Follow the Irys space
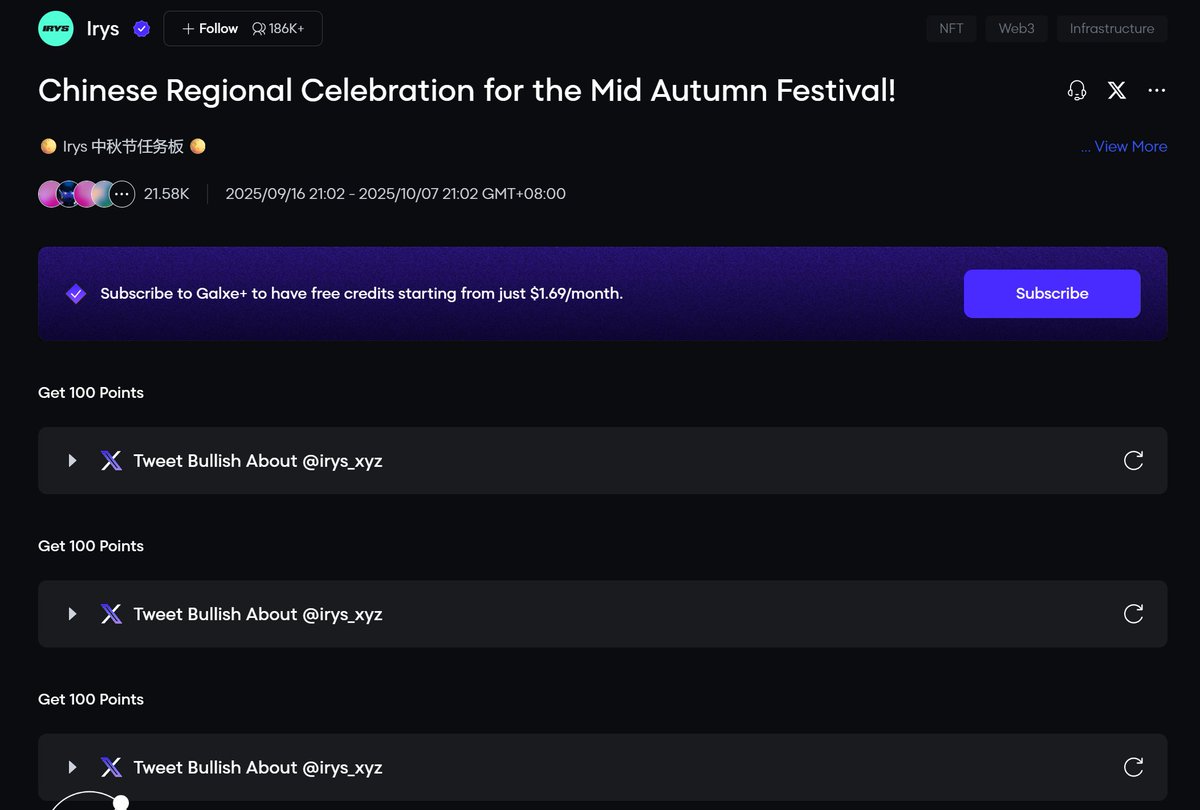This screenshot has width=1200, height=810. (210, 29)
